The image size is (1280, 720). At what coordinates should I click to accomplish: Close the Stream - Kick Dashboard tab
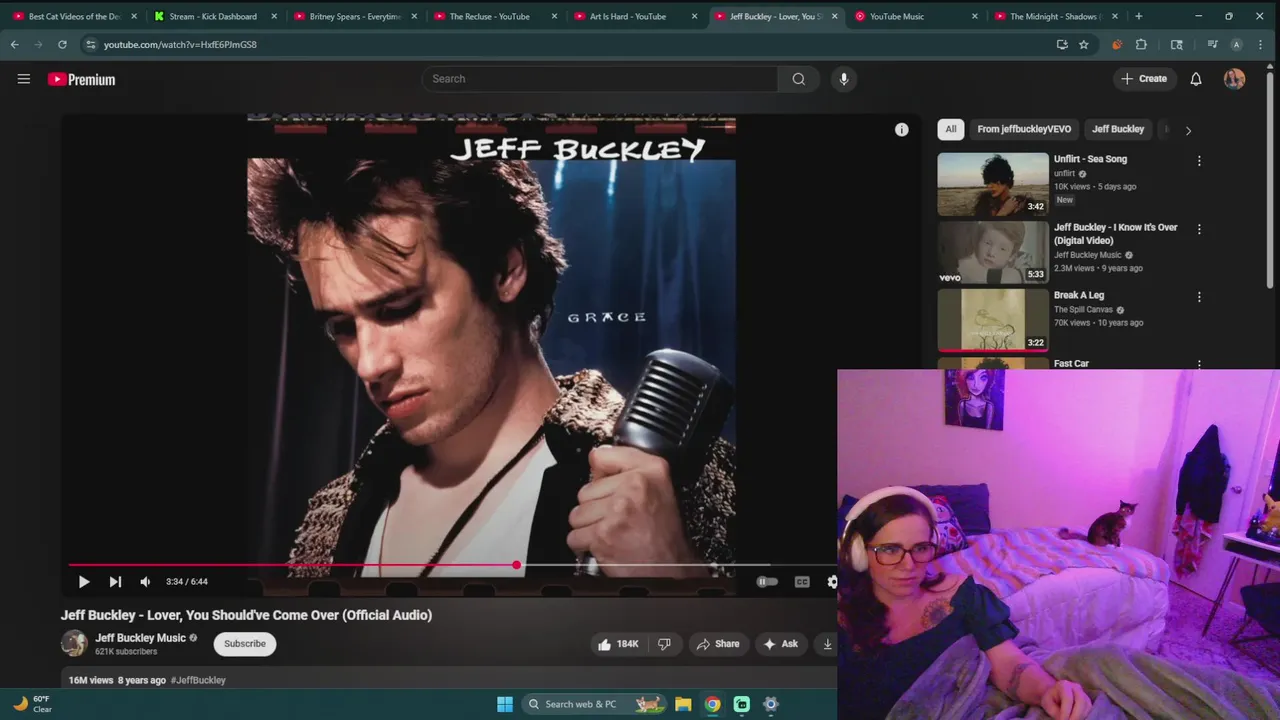(274, 16)
